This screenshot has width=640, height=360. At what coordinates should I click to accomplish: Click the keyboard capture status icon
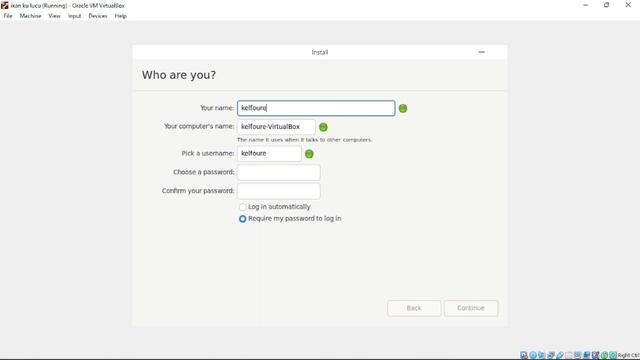(x=613, y=355)
